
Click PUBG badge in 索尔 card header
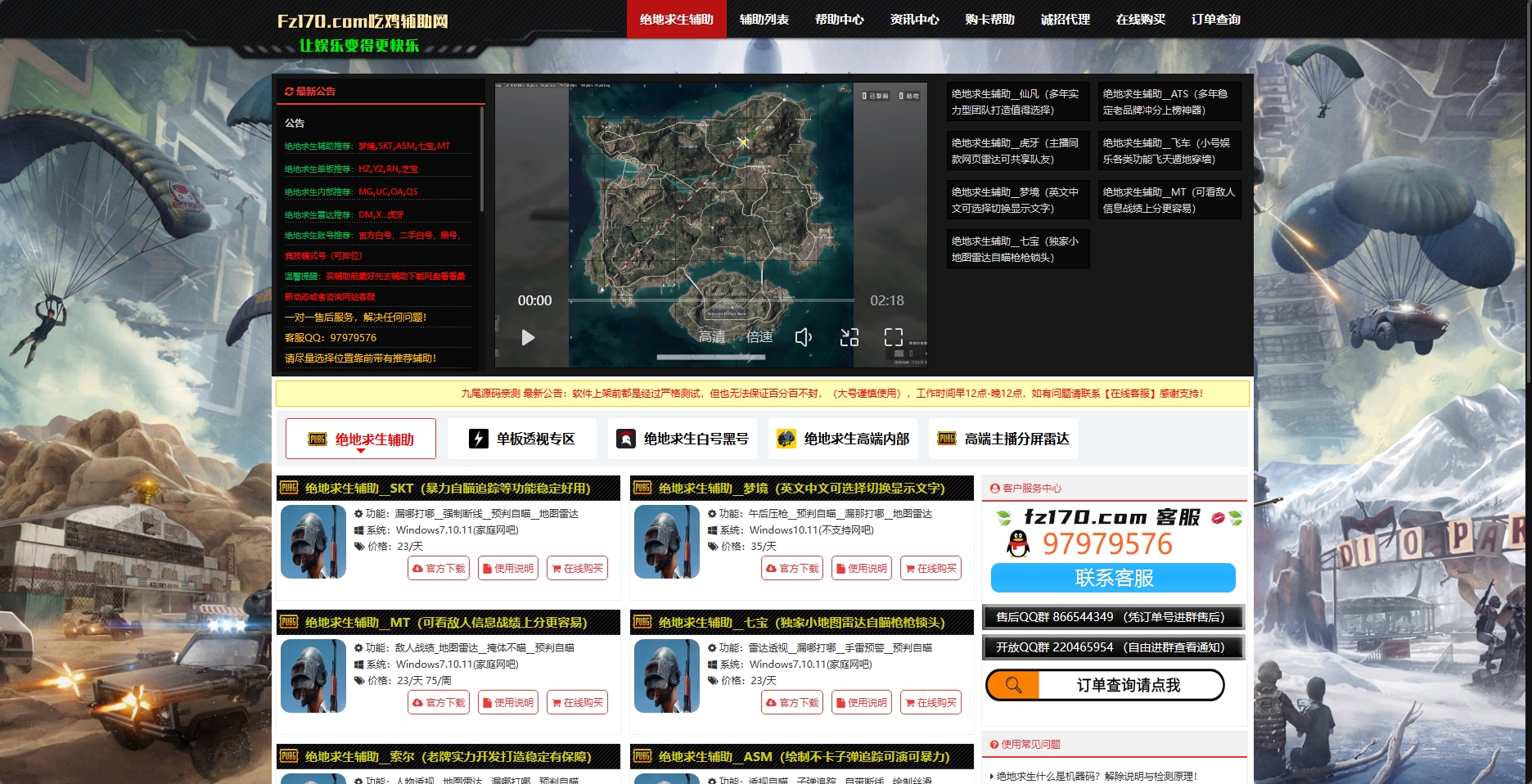click(290, 756)
